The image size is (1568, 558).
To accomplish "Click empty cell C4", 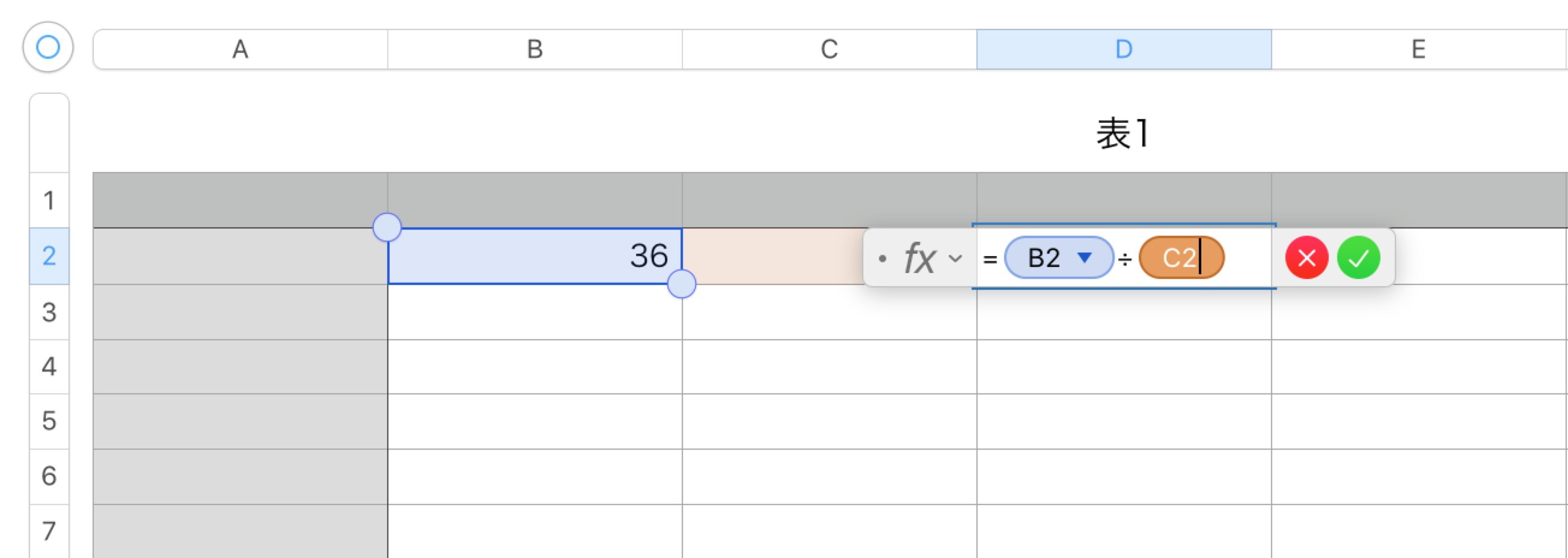I will pos(829,366).
